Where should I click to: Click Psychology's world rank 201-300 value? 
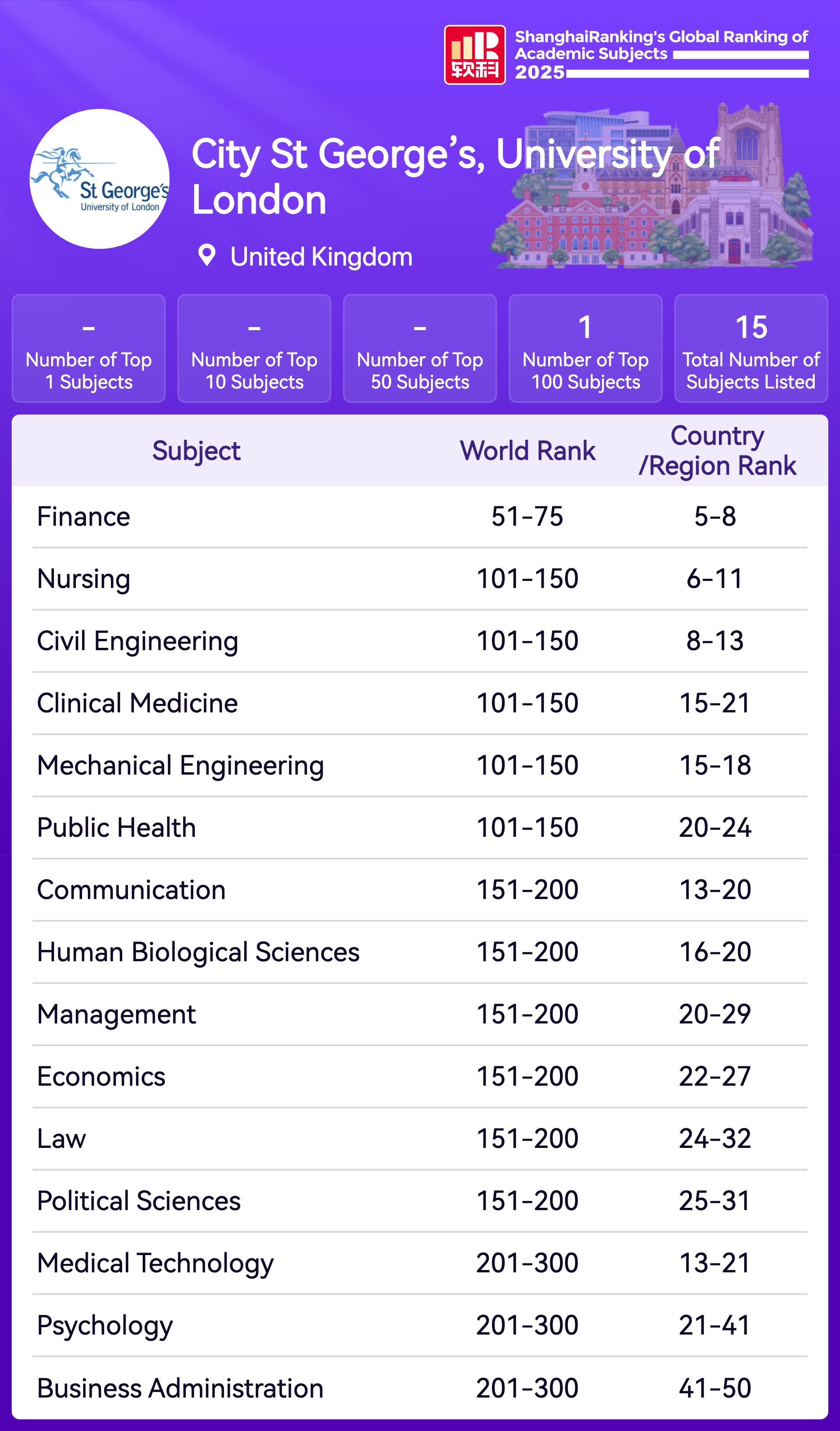coord(527,1325)
